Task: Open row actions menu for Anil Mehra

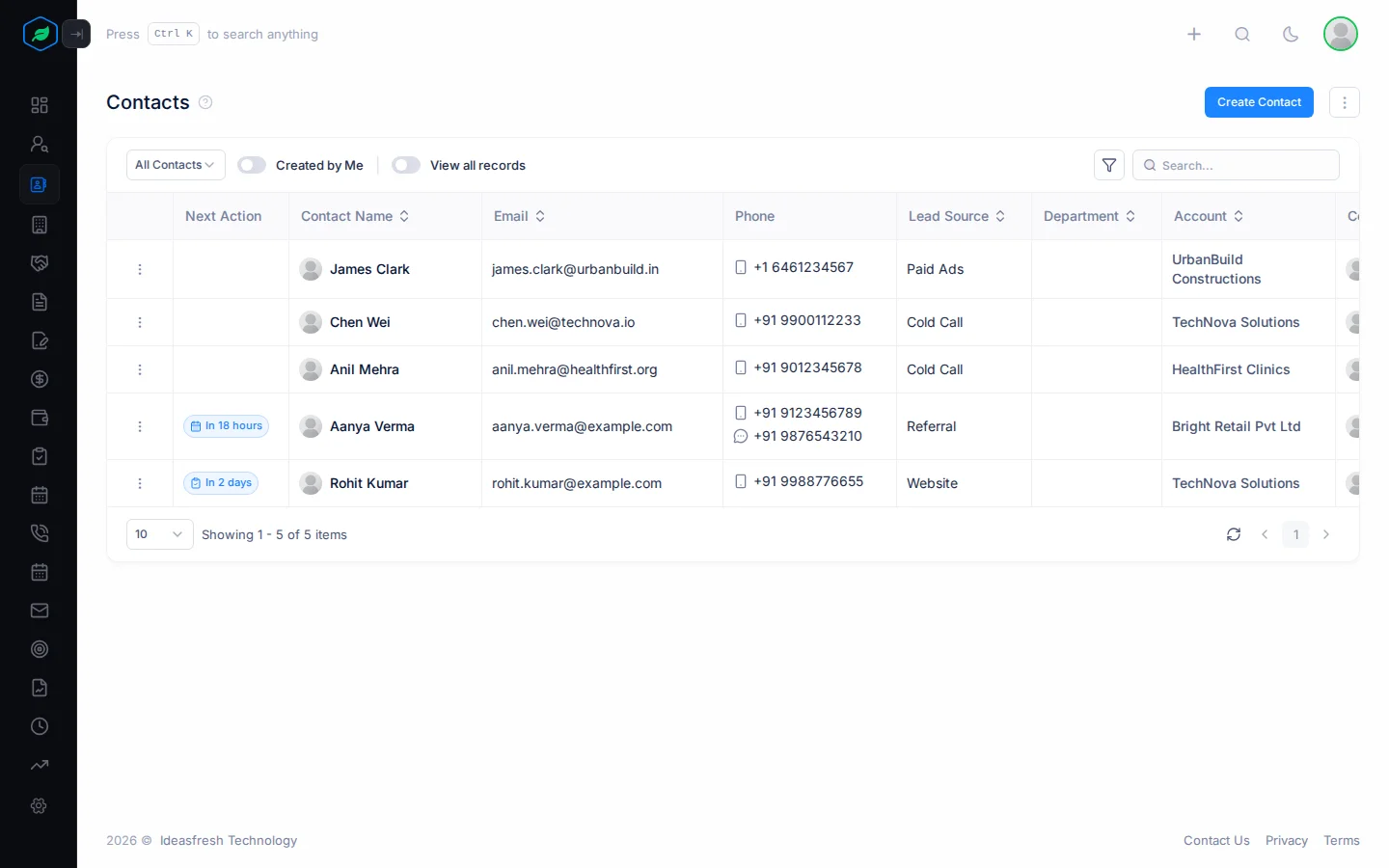Action: click(140, 369)
